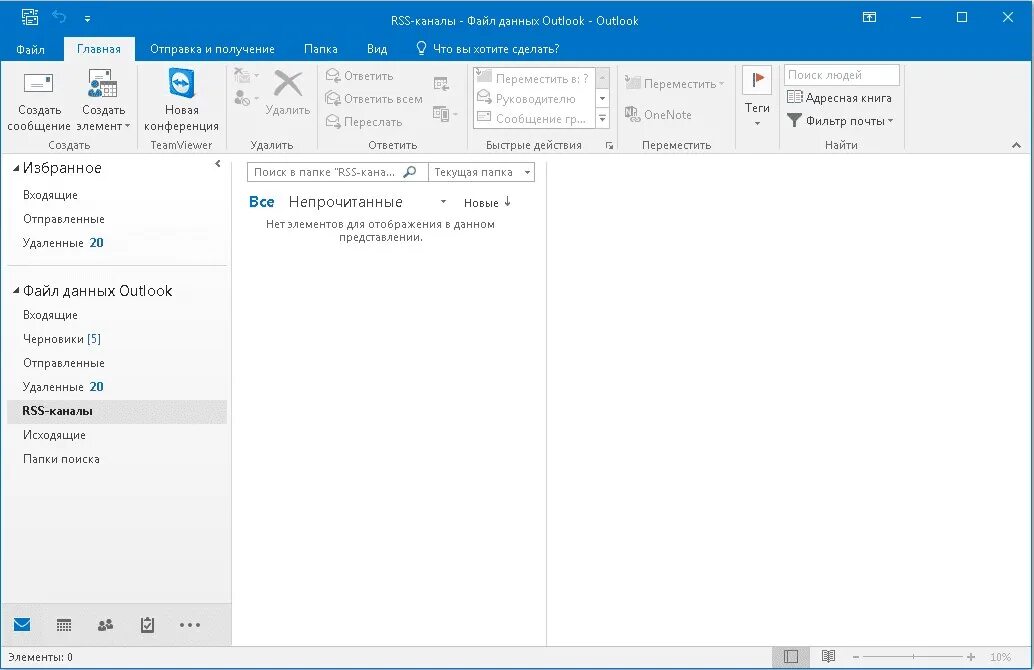This screenshot has width=1034, height=670.
Task: Open the Вид ribbon tab
Action: tap(377, 49)
